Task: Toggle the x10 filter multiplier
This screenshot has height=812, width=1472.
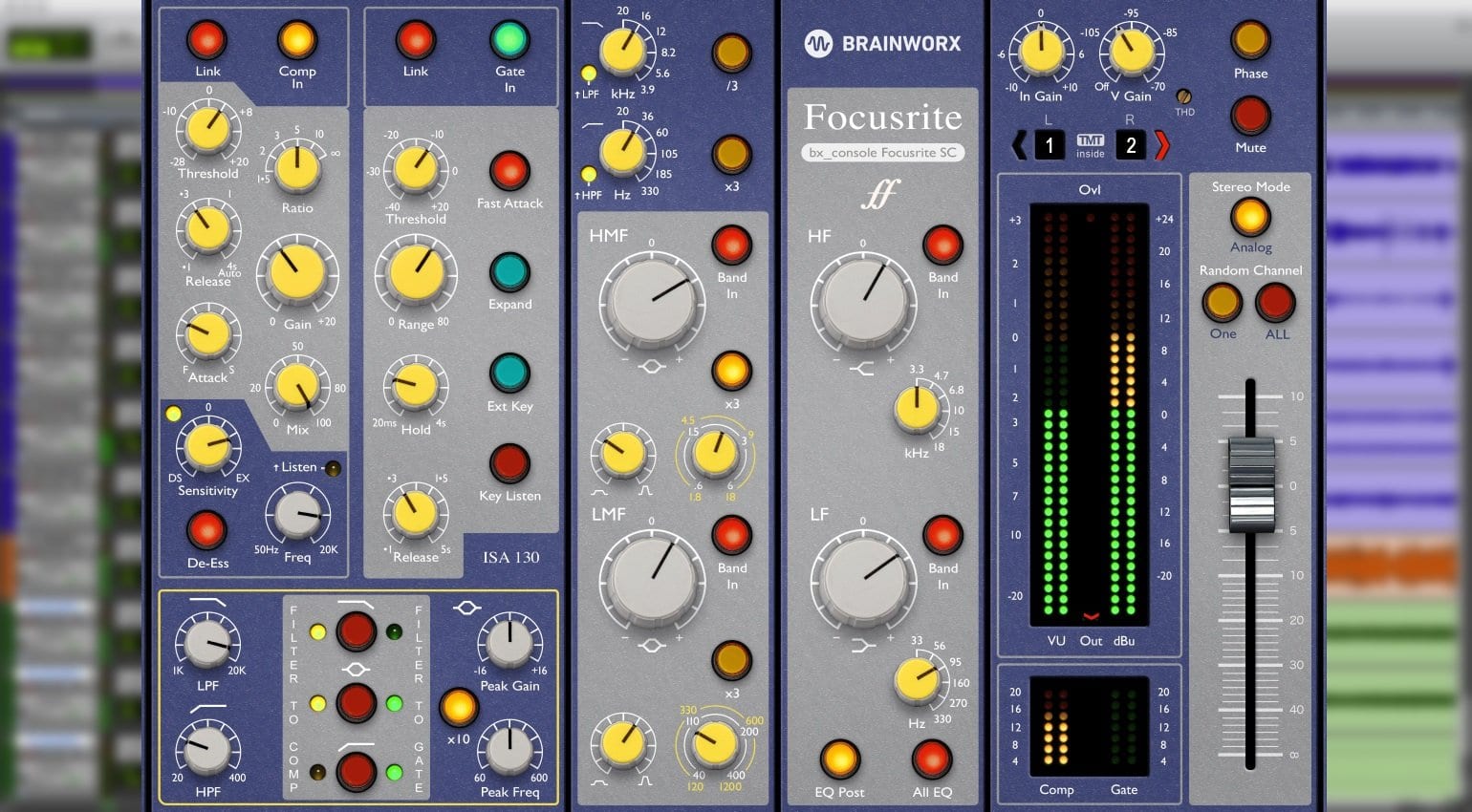Action: (460, 709)
